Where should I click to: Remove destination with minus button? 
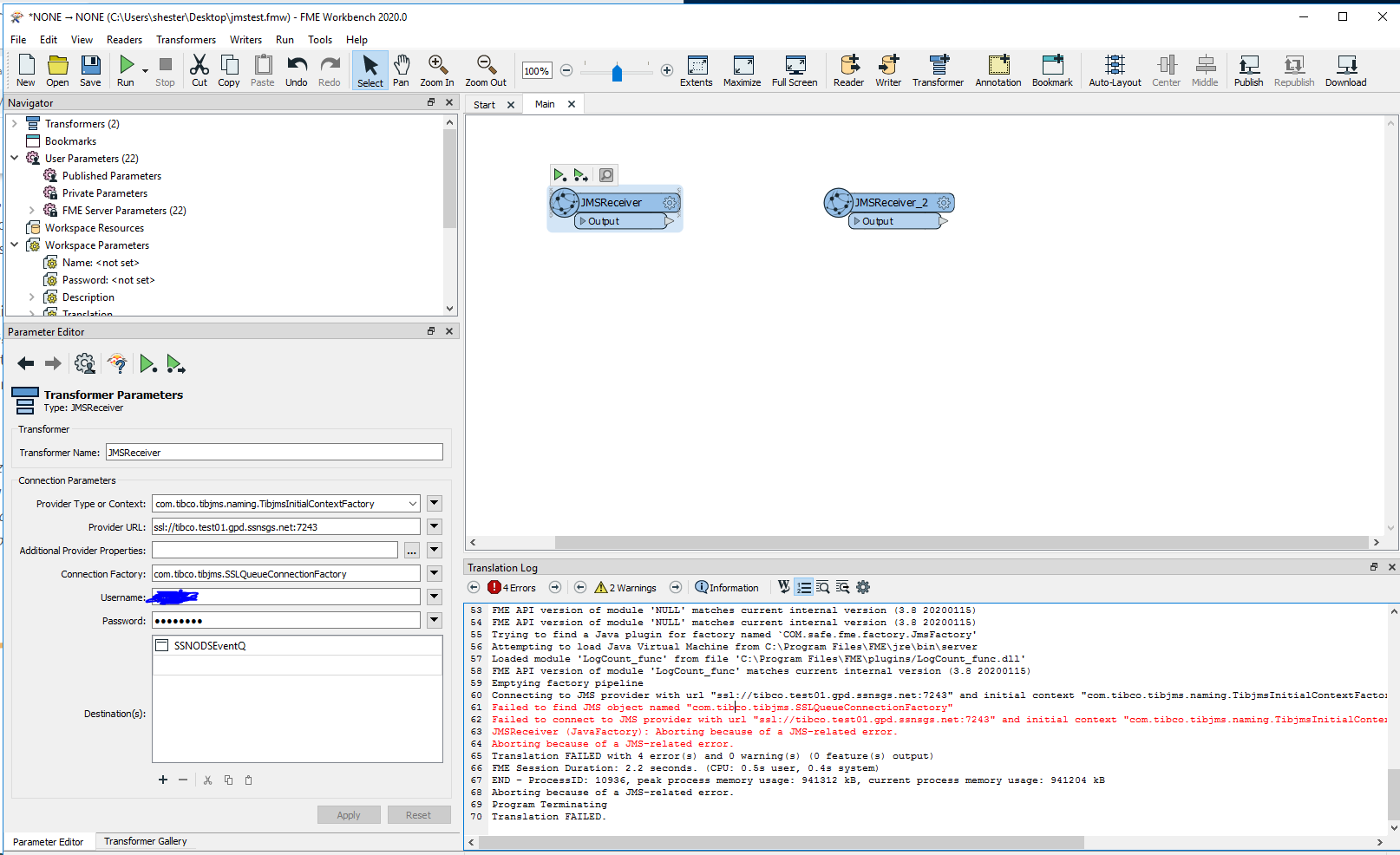point(183,780)
